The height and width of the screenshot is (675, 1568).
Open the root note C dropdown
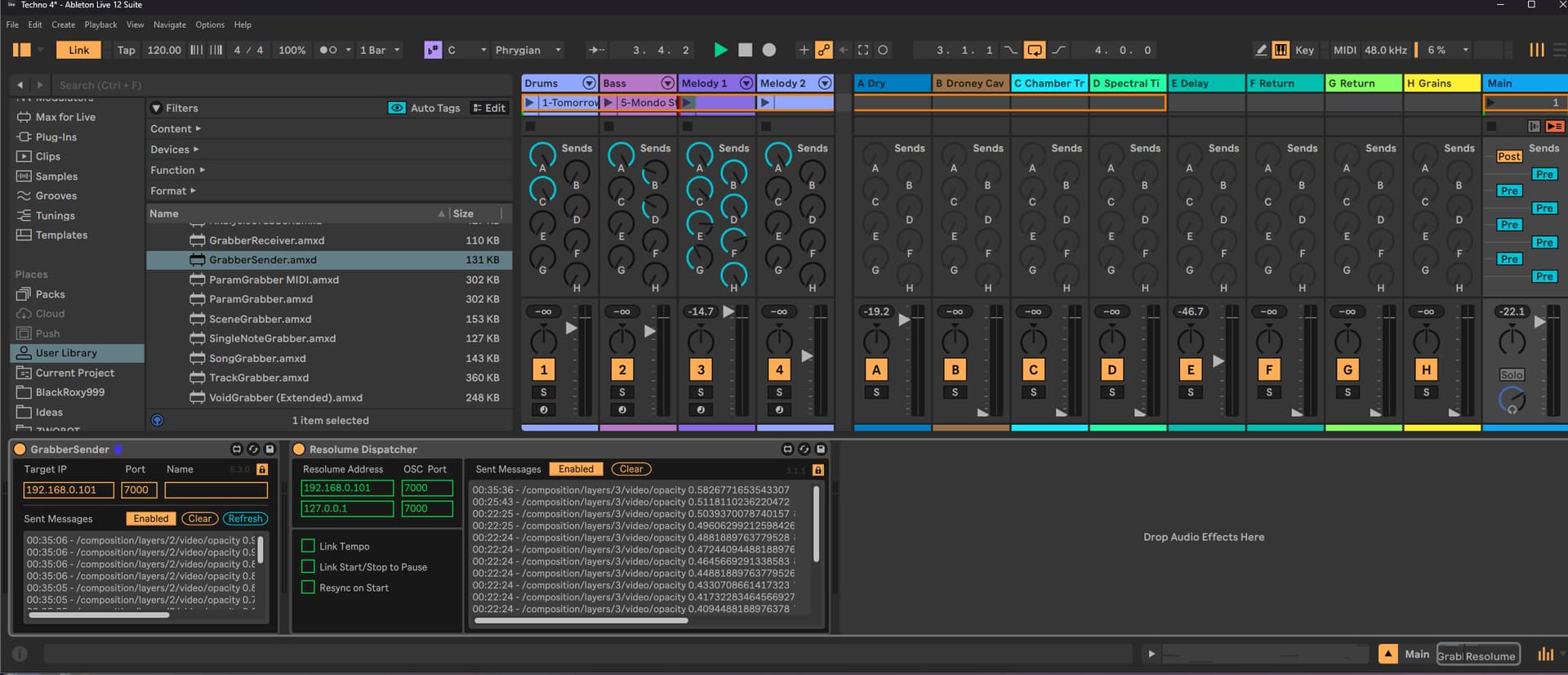(467, 50)
